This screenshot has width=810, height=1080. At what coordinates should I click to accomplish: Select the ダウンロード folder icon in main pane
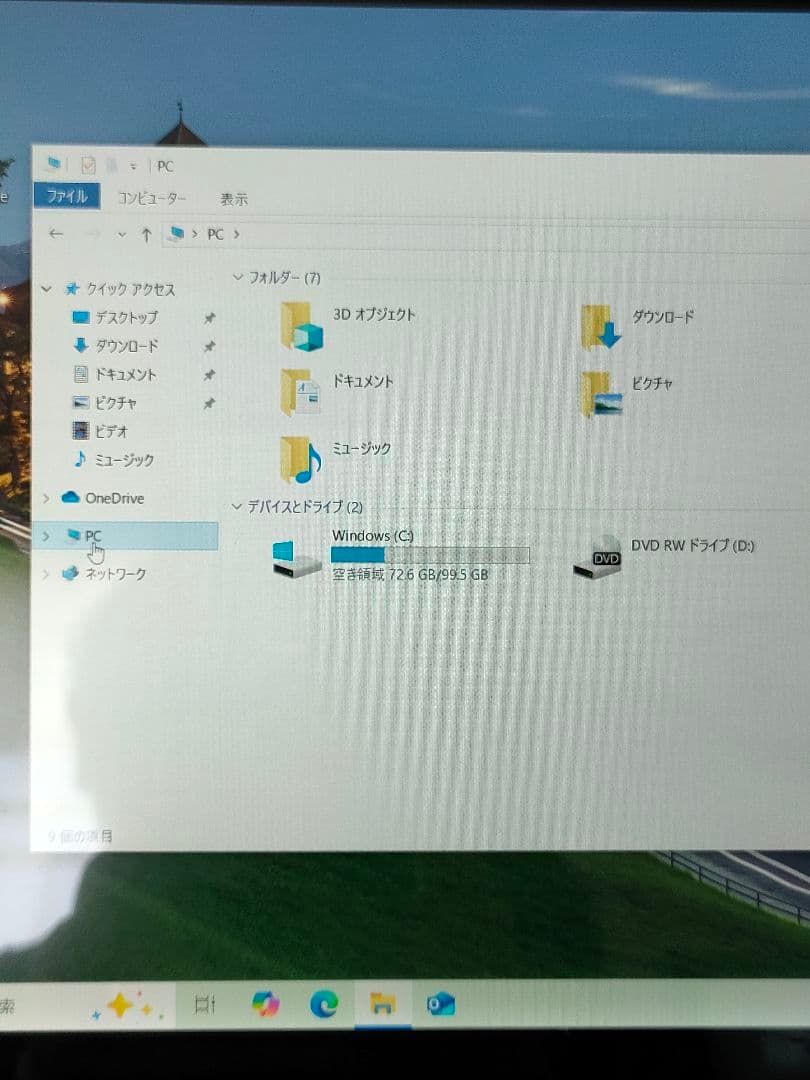601,326
